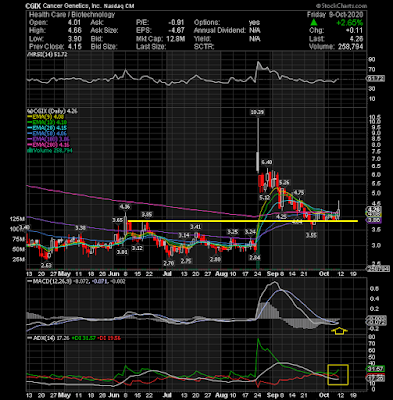Image resolution: width=393 pixels, height=400 pixels.
Task: Click the 5.26 price annotation
Action: (284, 182)
